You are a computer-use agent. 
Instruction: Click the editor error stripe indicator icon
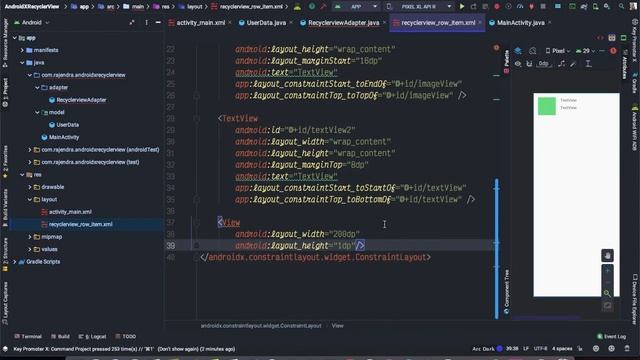[x=496, y=48]
